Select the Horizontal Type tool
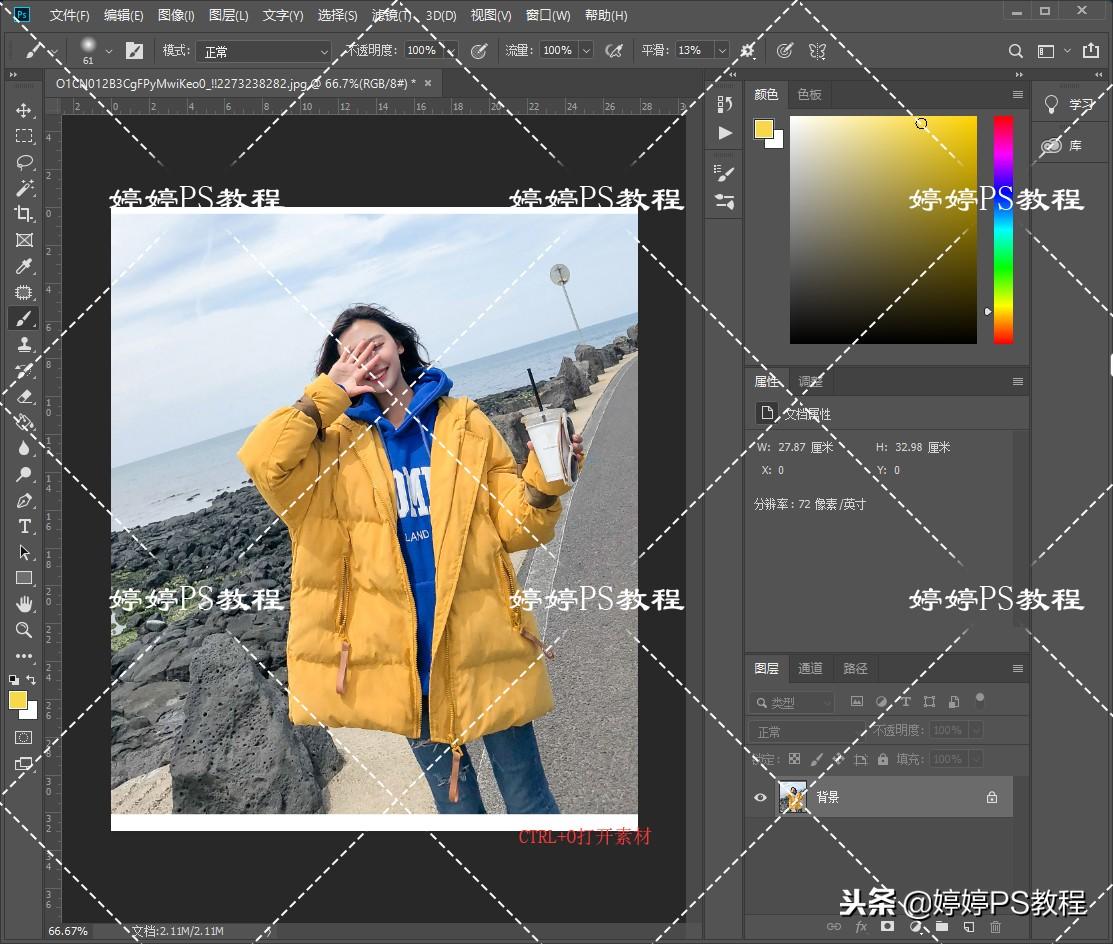Image resolution: width=1113 pixels, height=944 pixels. pyautogui.click(x=24, y=526)
